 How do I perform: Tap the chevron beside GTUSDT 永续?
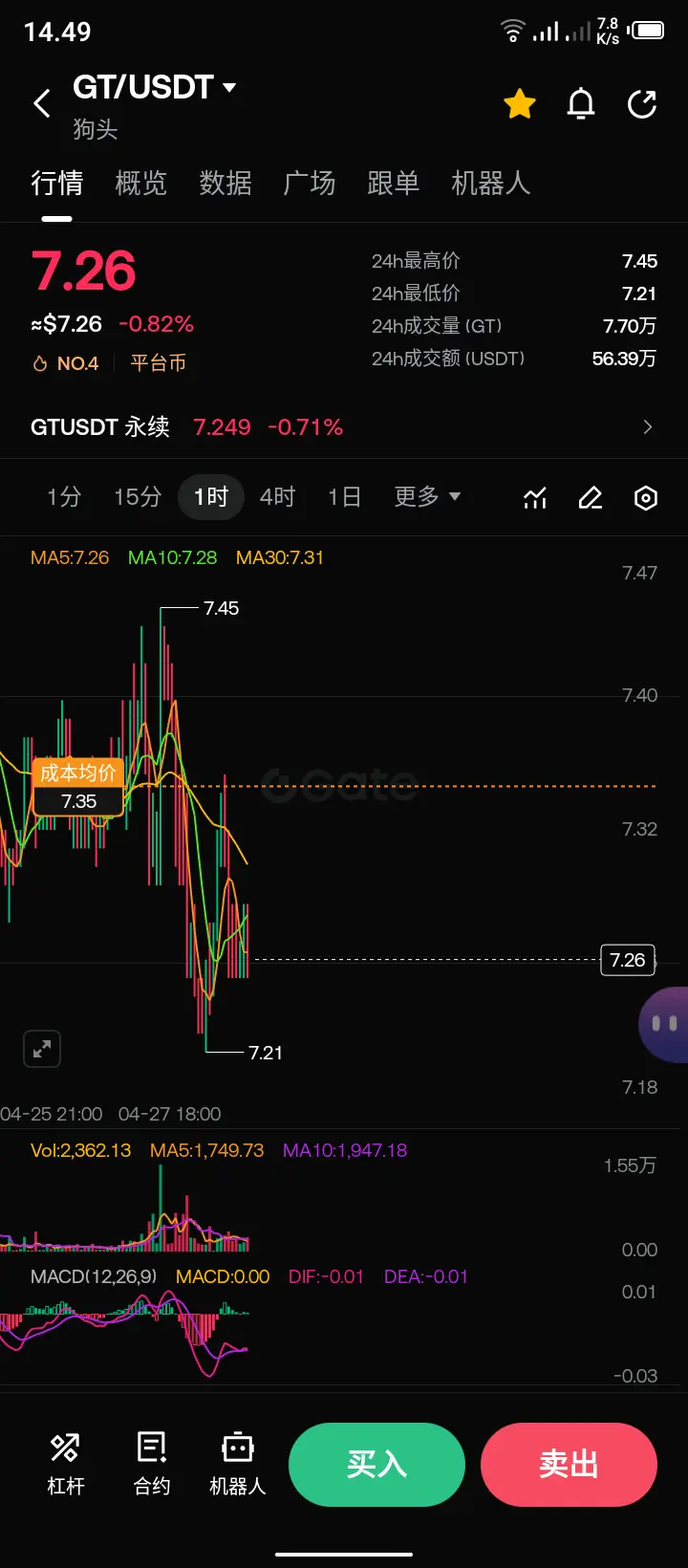(x=648, y=426)
